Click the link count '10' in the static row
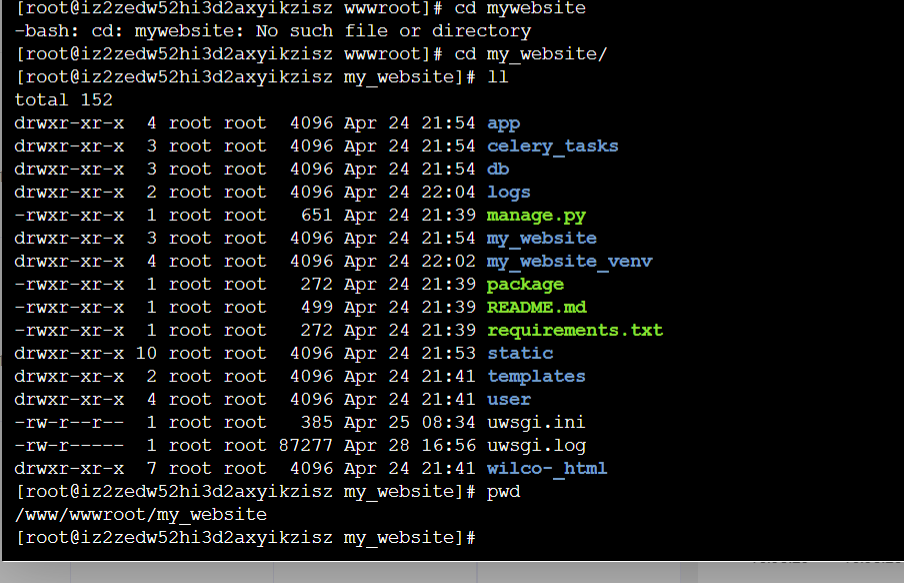 pyautogui.click(x=146, y=353)
